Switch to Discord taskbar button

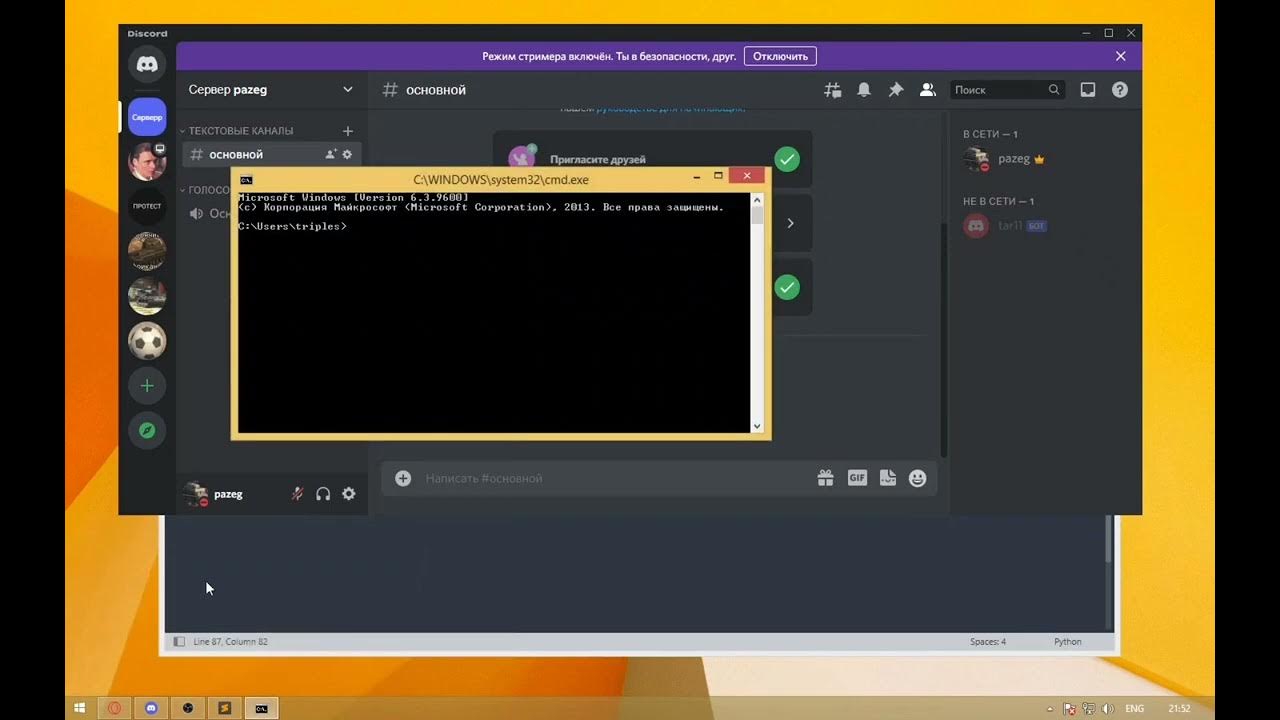(x=151, y=708)
